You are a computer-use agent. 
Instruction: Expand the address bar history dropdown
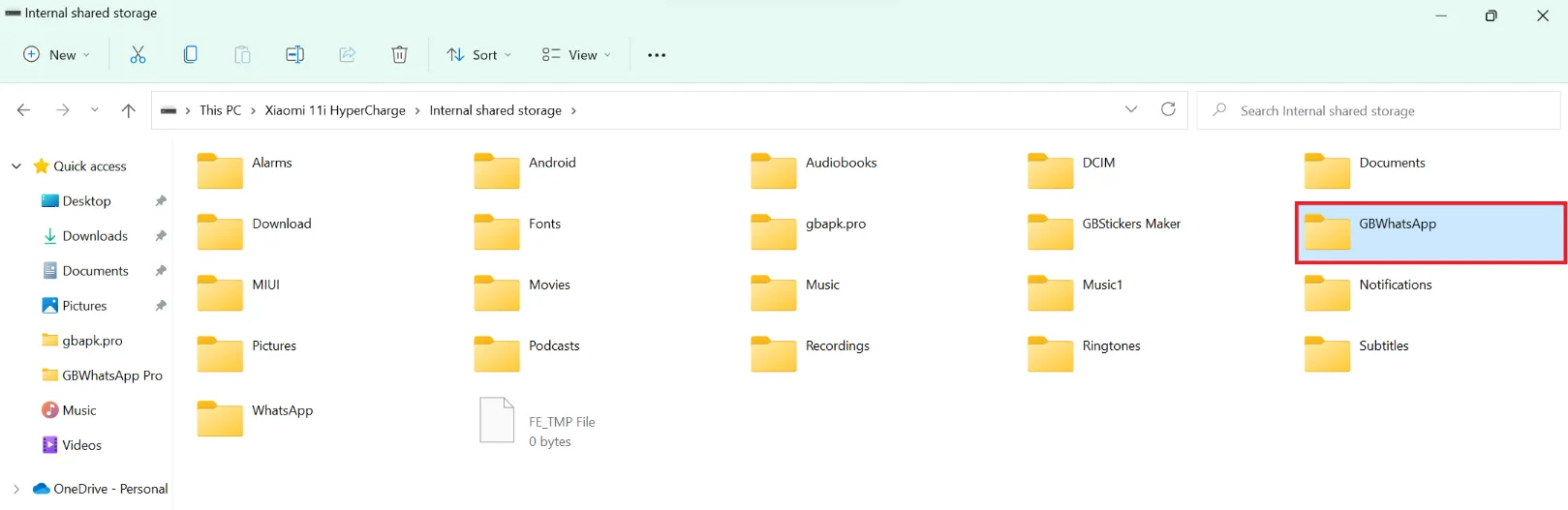click(x=1131, y=109)
